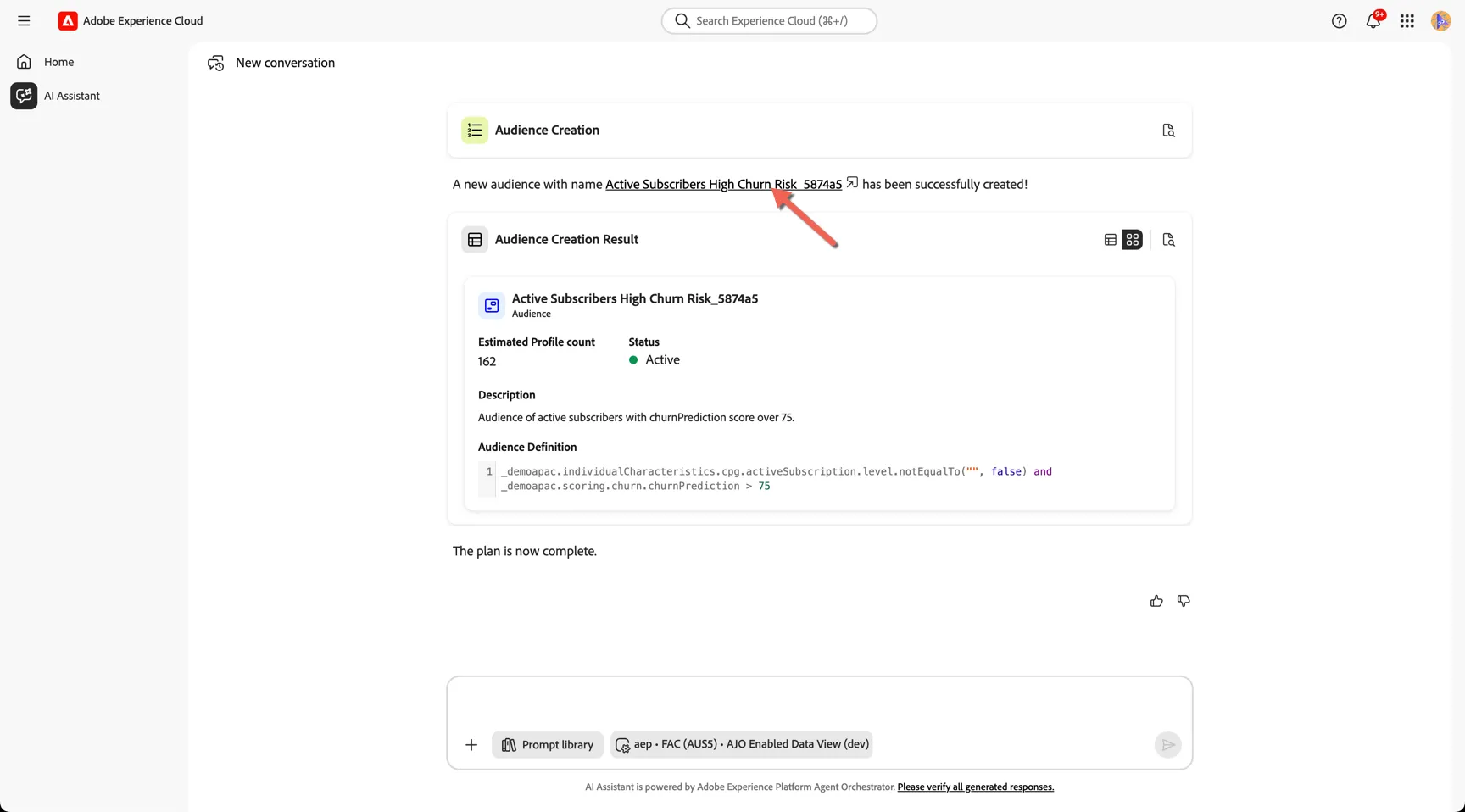The image size is (1465, 812).
Task: Click the 'Audience Definition' heading
Action: (527, 448)
